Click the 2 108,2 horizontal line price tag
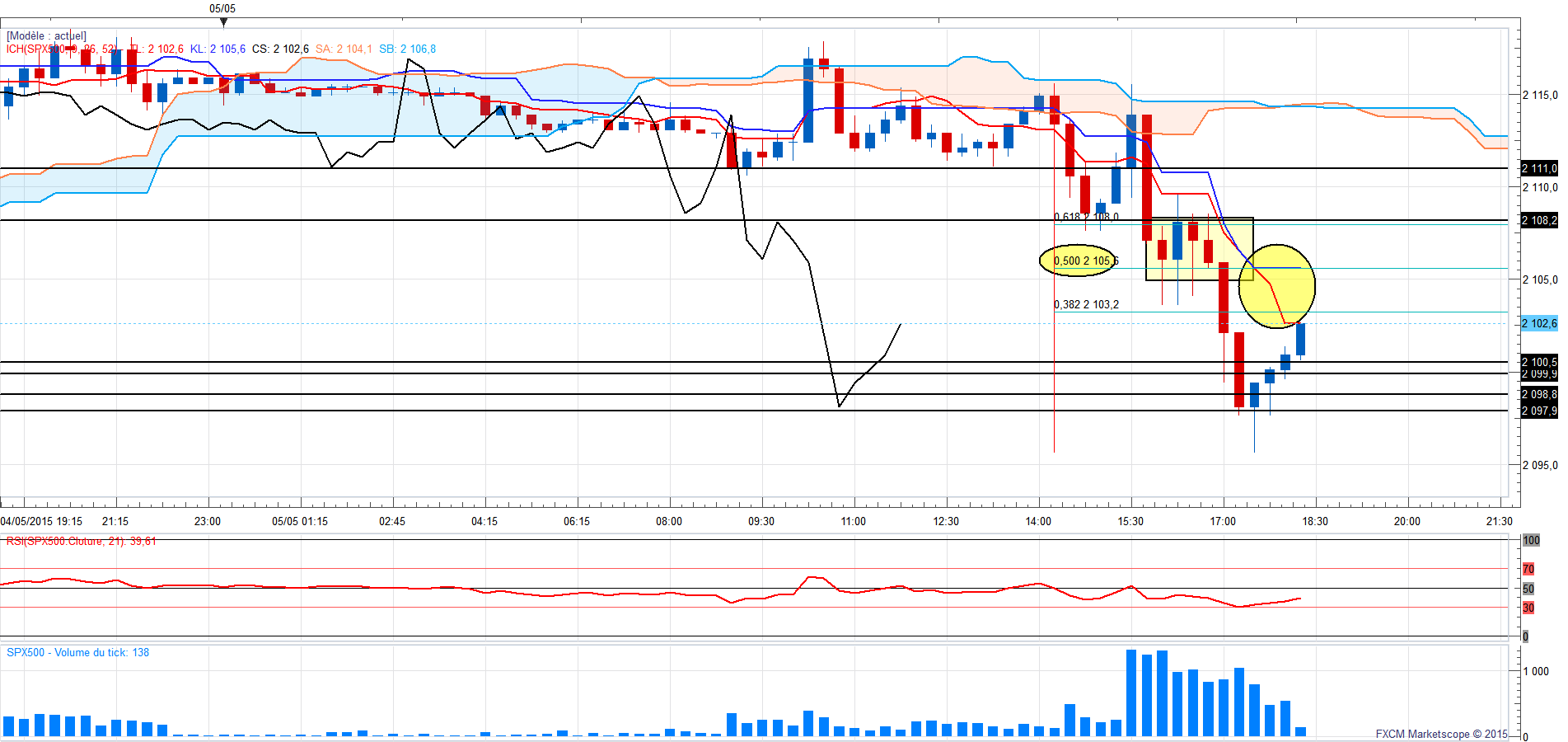The width and height of the screenshot is (1568, 742). 1539,220
